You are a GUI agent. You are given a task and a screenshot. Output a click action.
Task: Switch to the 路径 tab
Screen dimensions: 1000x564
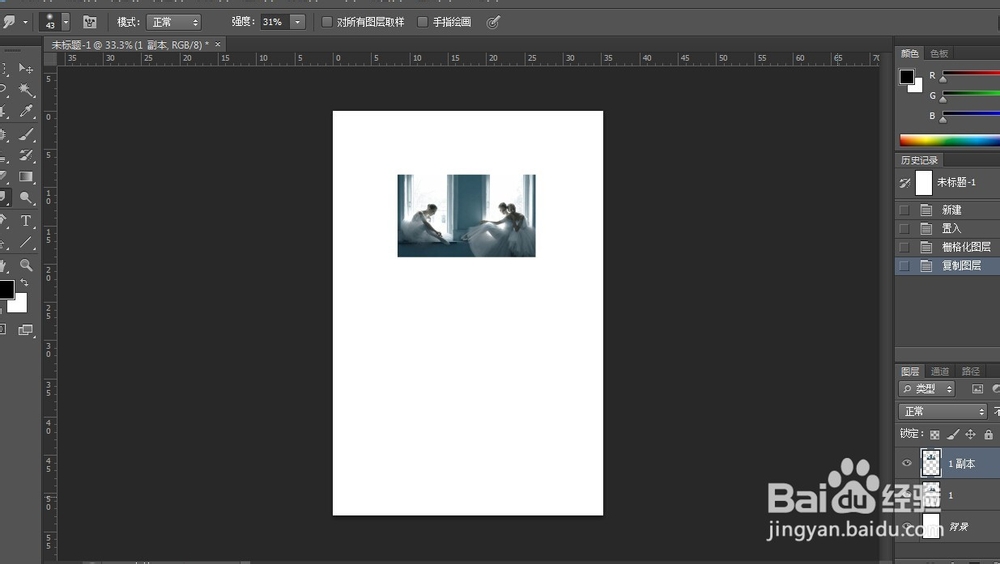[x=971, y=371]
